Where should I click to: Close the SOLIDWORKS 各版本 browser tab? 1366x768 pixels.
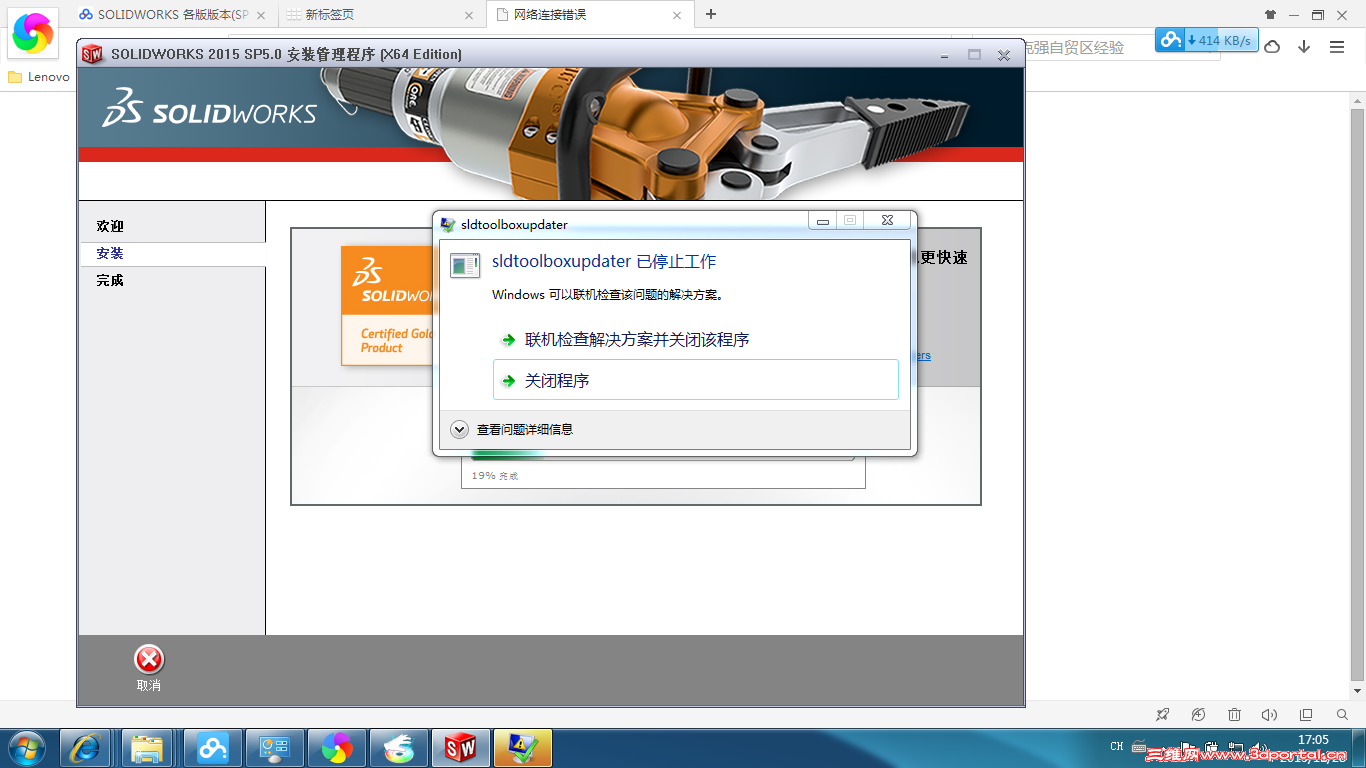click(261, 15)
